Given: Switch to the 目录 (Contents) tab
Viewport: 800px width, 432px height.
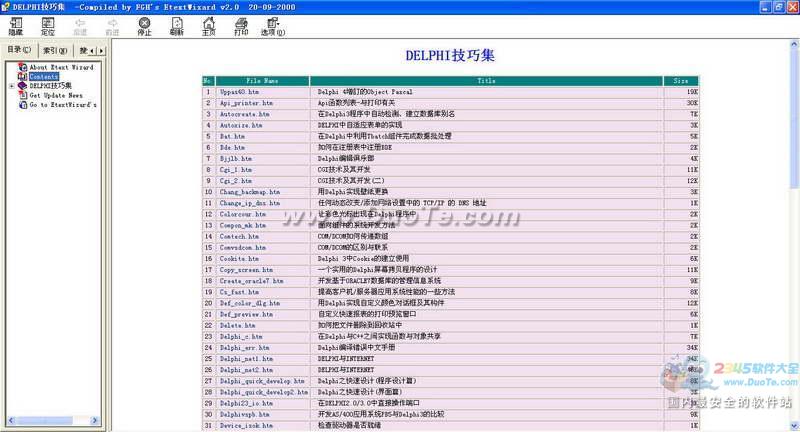Looking at the screenshot, I should [x=19, y=49].
